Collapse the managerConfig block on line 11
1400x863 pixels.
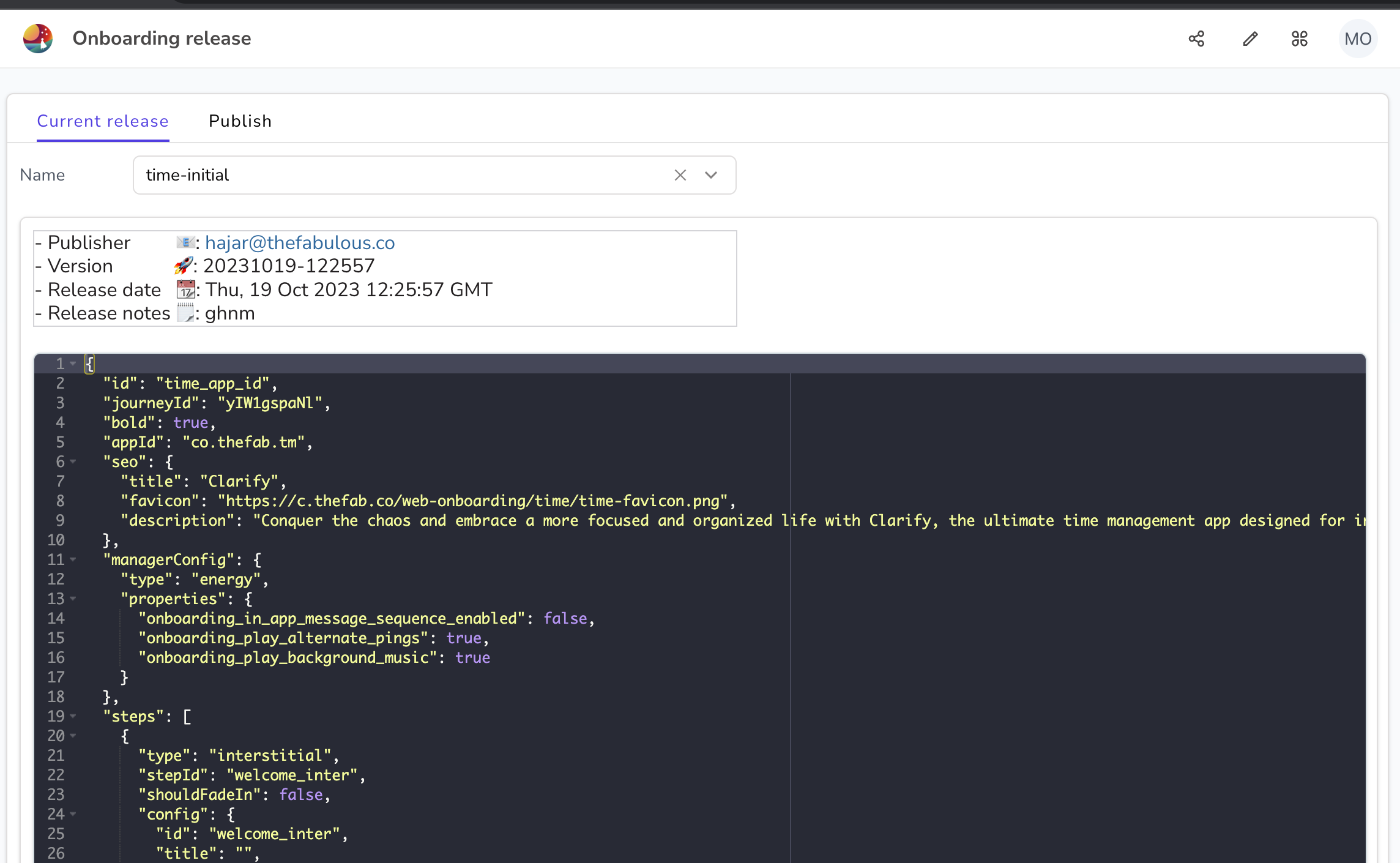[x=73, y=559]
